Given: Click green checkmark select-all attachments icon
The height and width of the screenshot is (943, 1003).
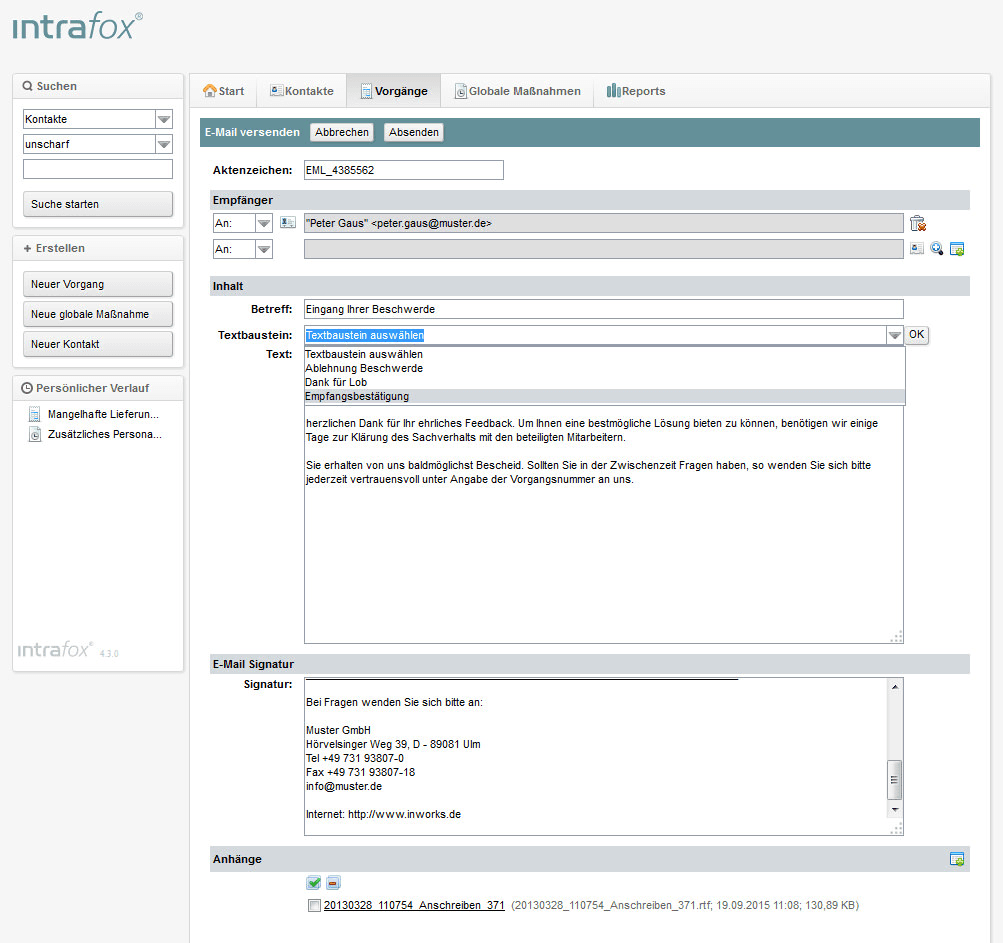Looking at the screenshot, I should point(313,883).
